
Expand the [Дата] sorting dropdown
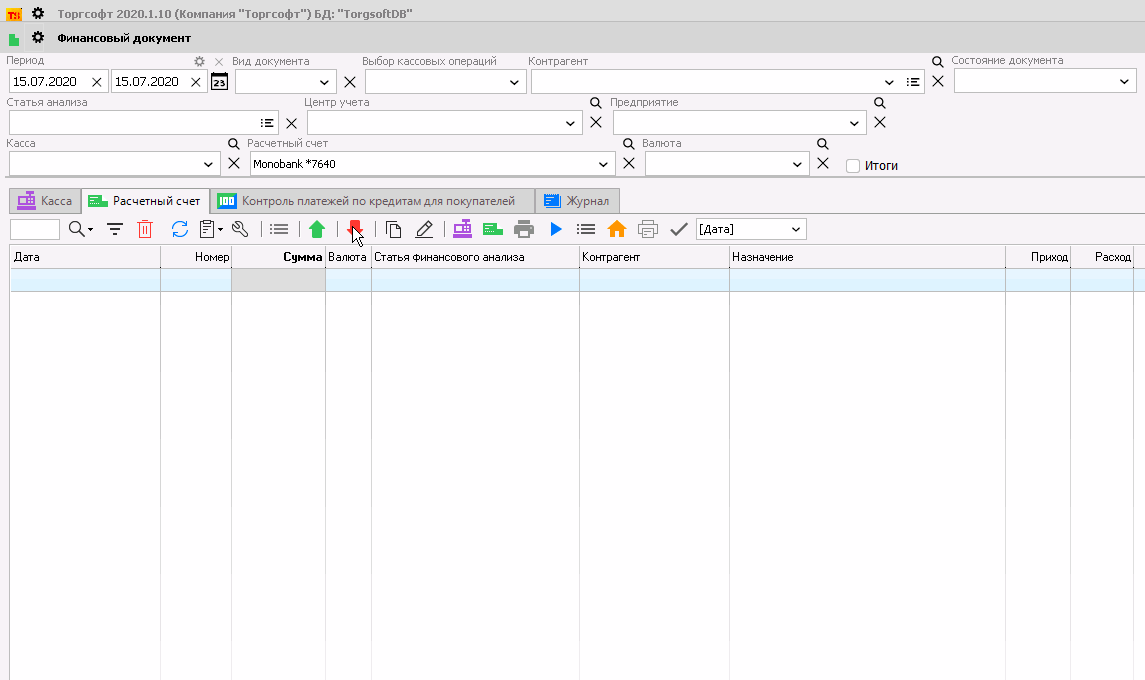coord(796,230)
